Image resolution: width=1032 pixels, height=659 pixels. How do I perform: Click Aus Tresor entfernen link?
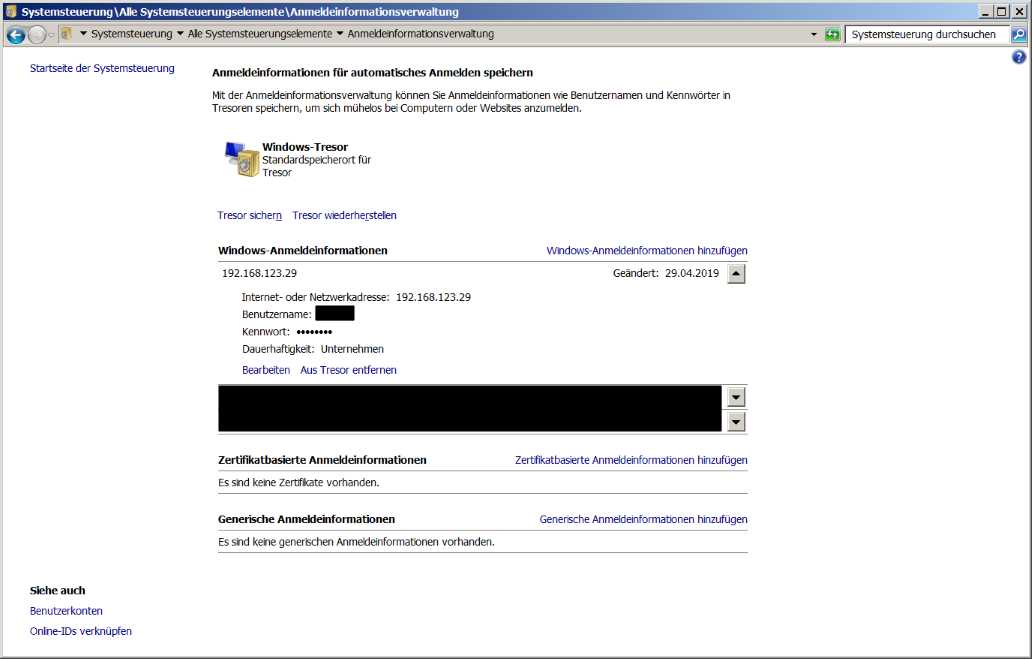348,370
